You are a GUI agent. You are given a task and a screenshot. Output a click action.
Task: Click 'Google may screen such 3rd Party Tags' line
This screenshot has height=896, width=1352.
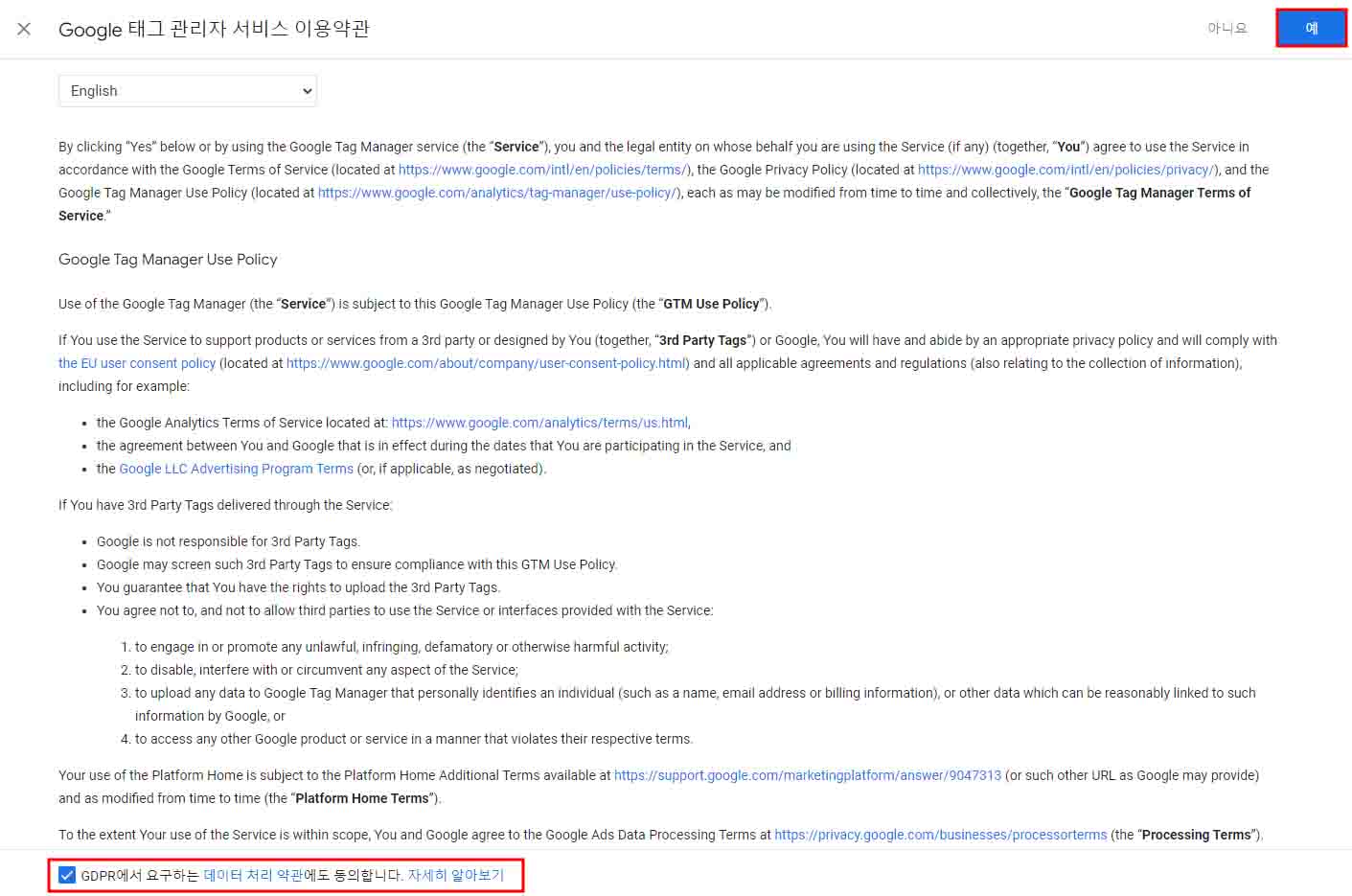(356, 564)
